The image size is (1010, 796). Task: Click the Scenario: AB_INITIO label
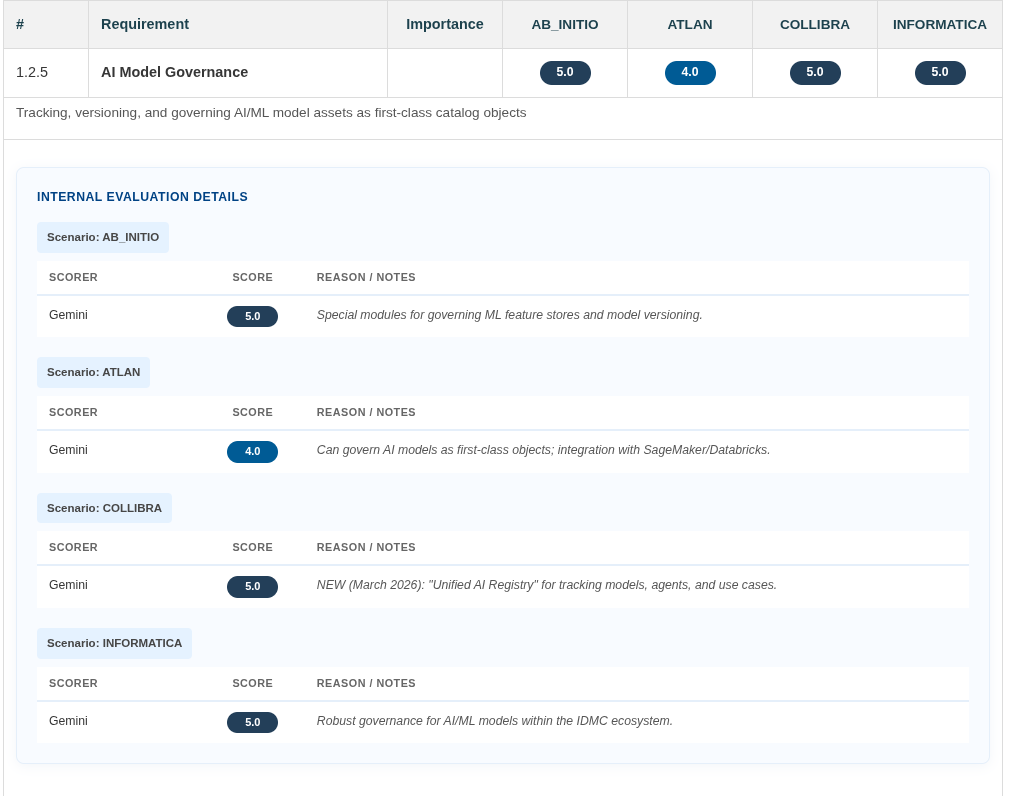coord(103,237)
